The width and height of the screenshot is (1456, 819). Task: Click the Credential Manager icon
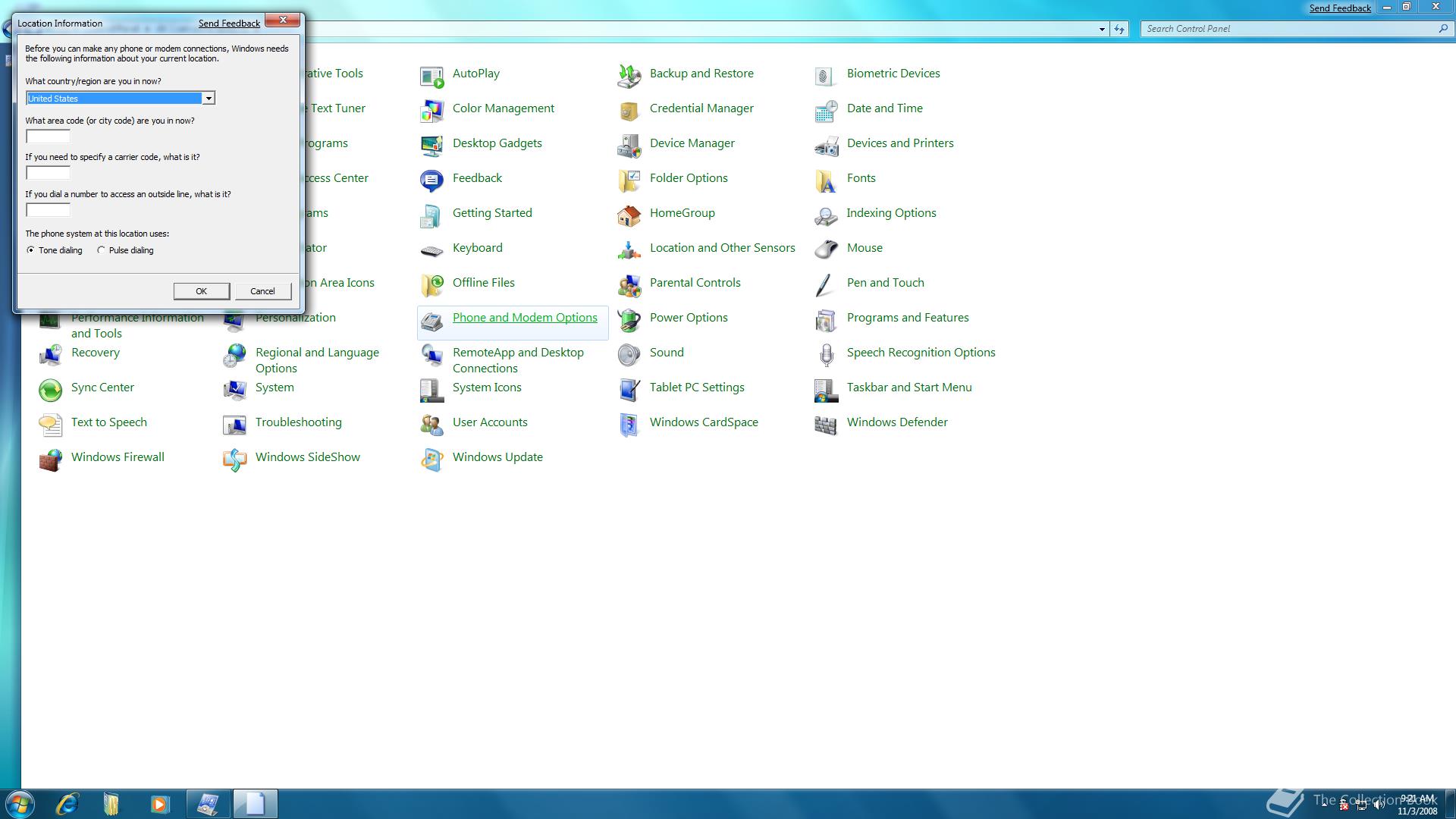[629, 111]
